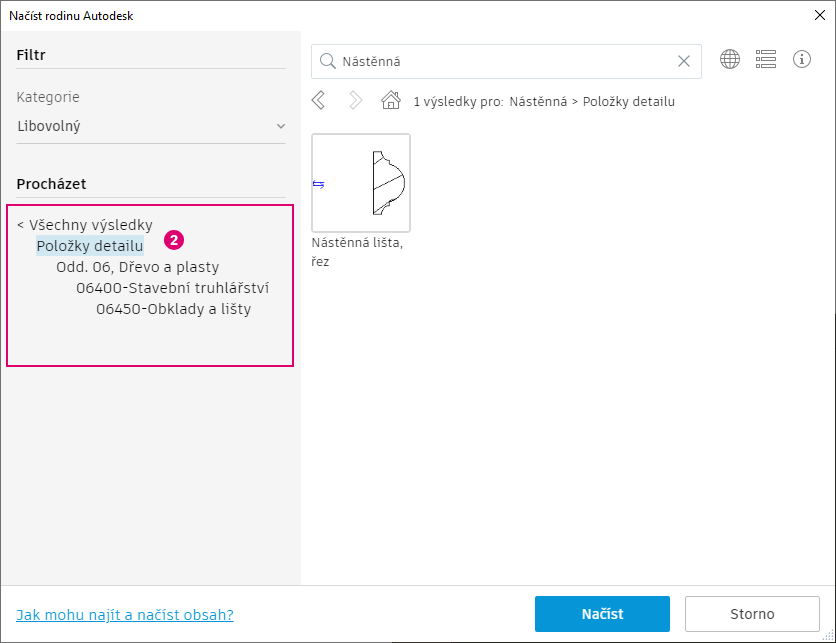Select 06450-Obklady a lišty

[173, 309]
